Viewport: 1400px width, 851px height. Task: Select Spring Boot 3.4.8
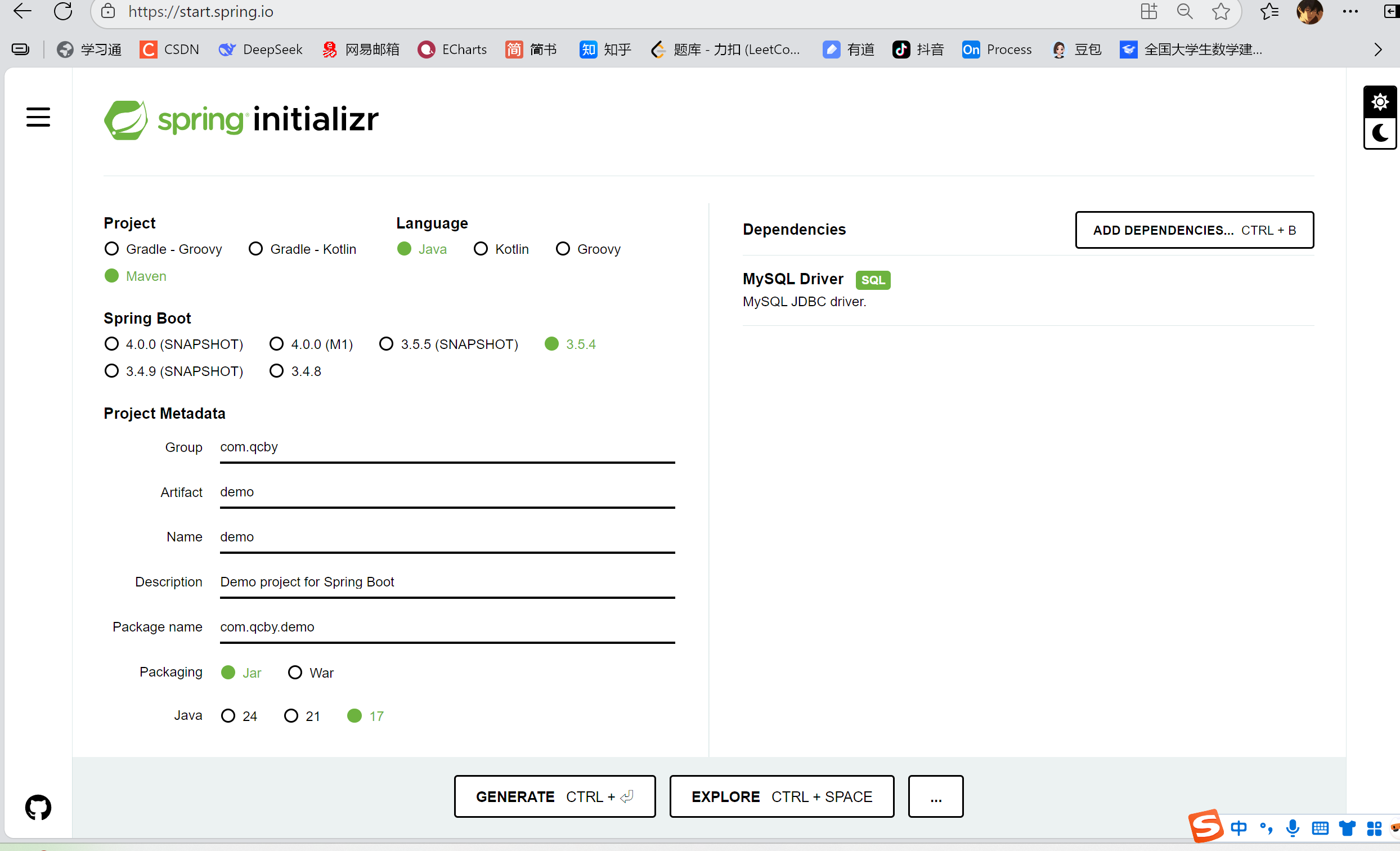pos(295,371)
